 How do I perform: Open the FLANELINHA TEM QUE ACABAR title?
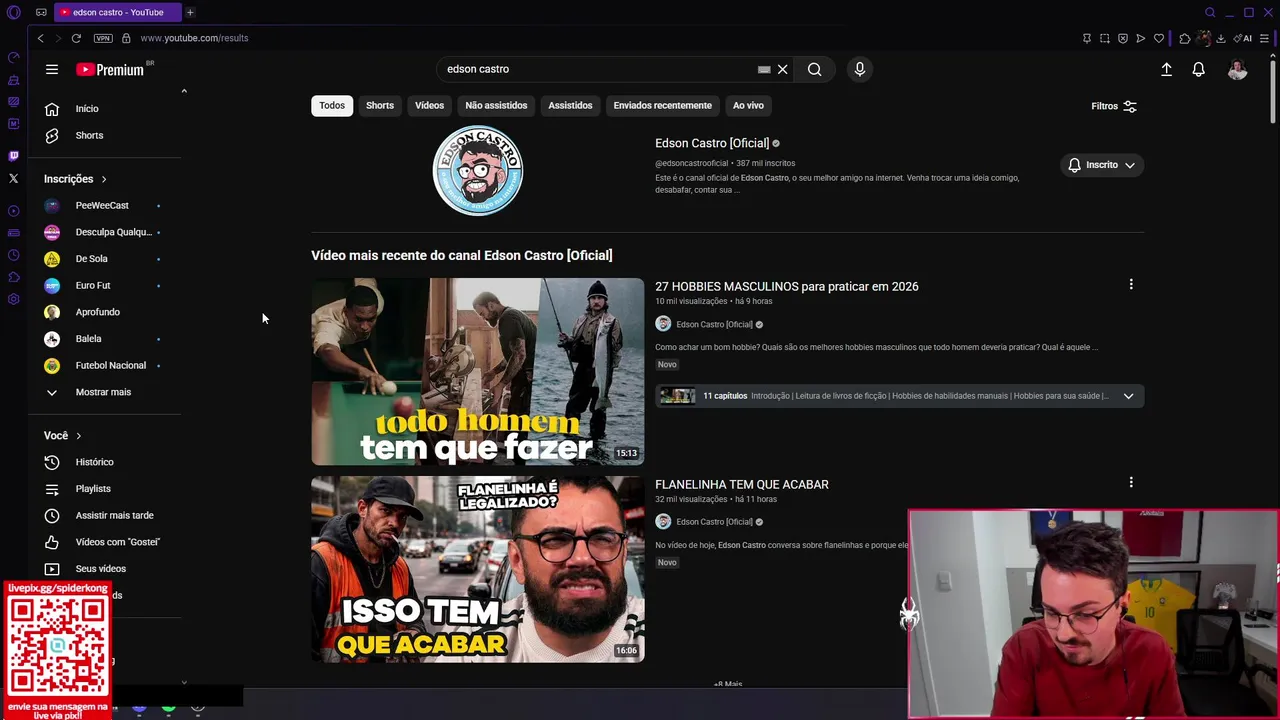(741, 484)
